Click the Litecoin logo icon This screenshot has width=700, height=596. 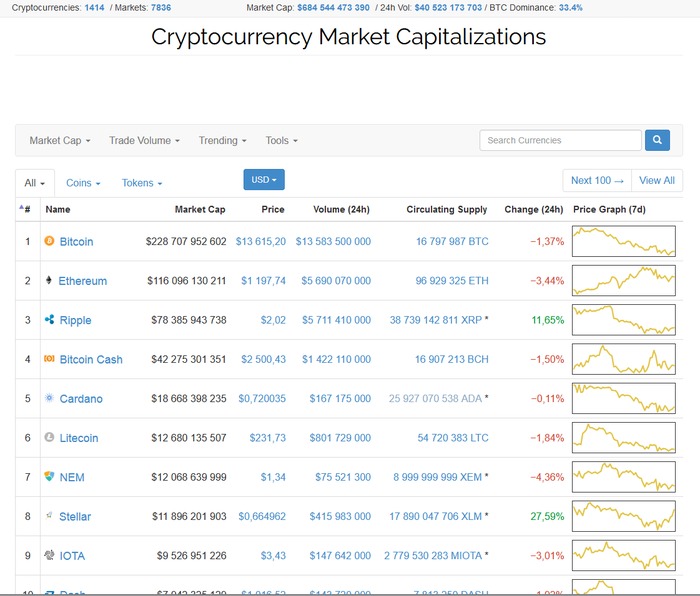point(49,437)
